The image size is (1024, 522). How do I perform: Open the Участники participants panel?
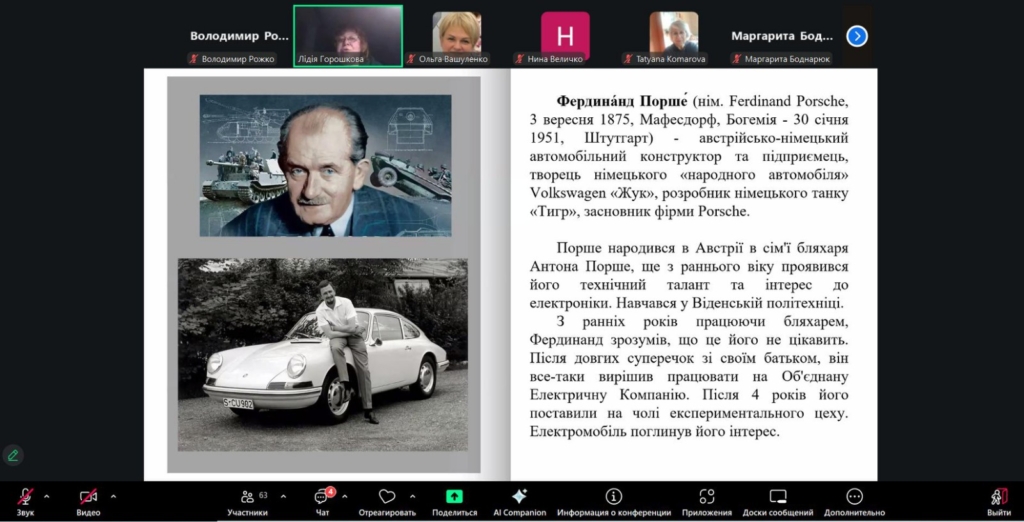click(x=247, y=498)
